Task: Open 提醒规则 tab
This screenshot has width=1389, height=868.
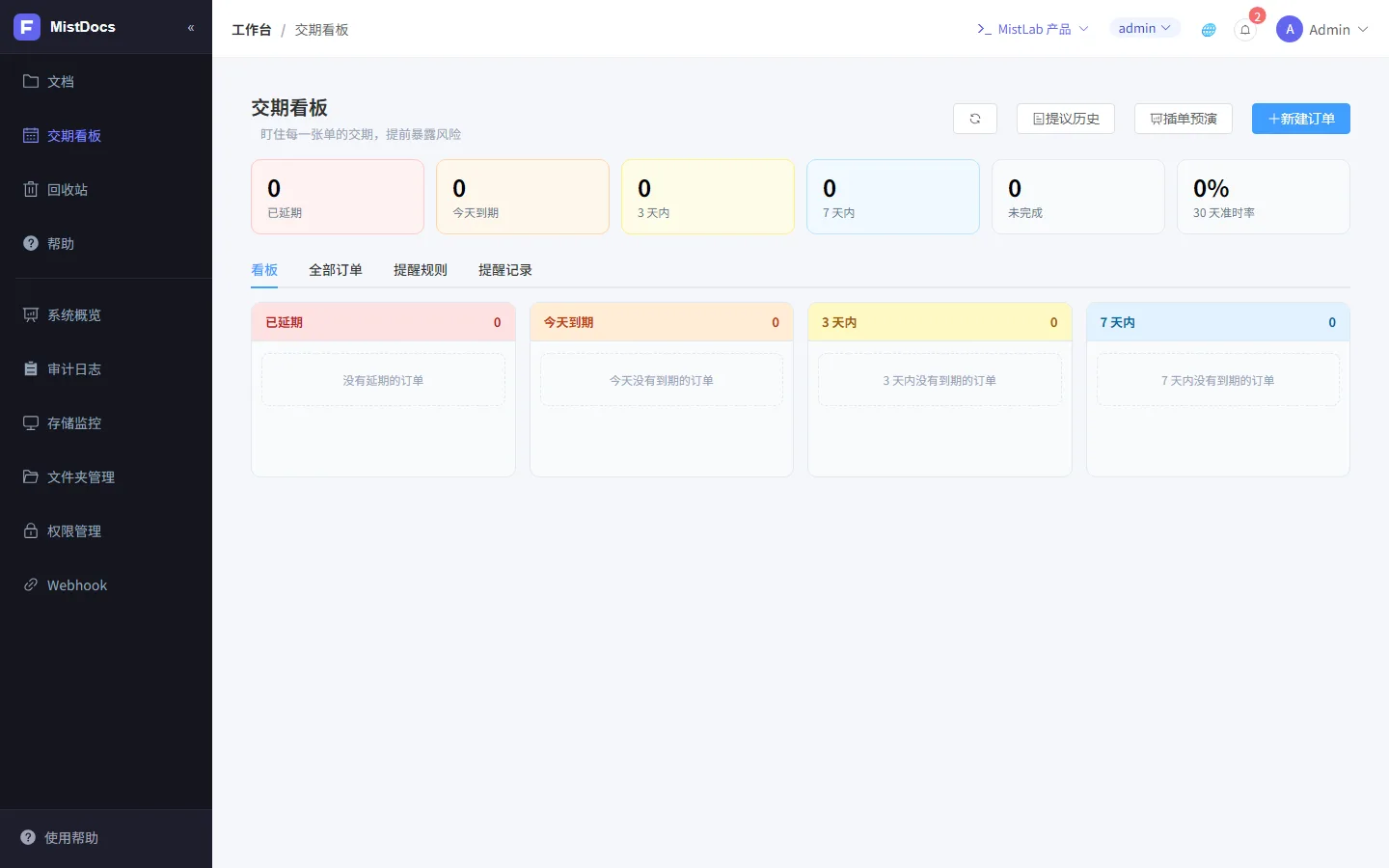Action: 421,270
